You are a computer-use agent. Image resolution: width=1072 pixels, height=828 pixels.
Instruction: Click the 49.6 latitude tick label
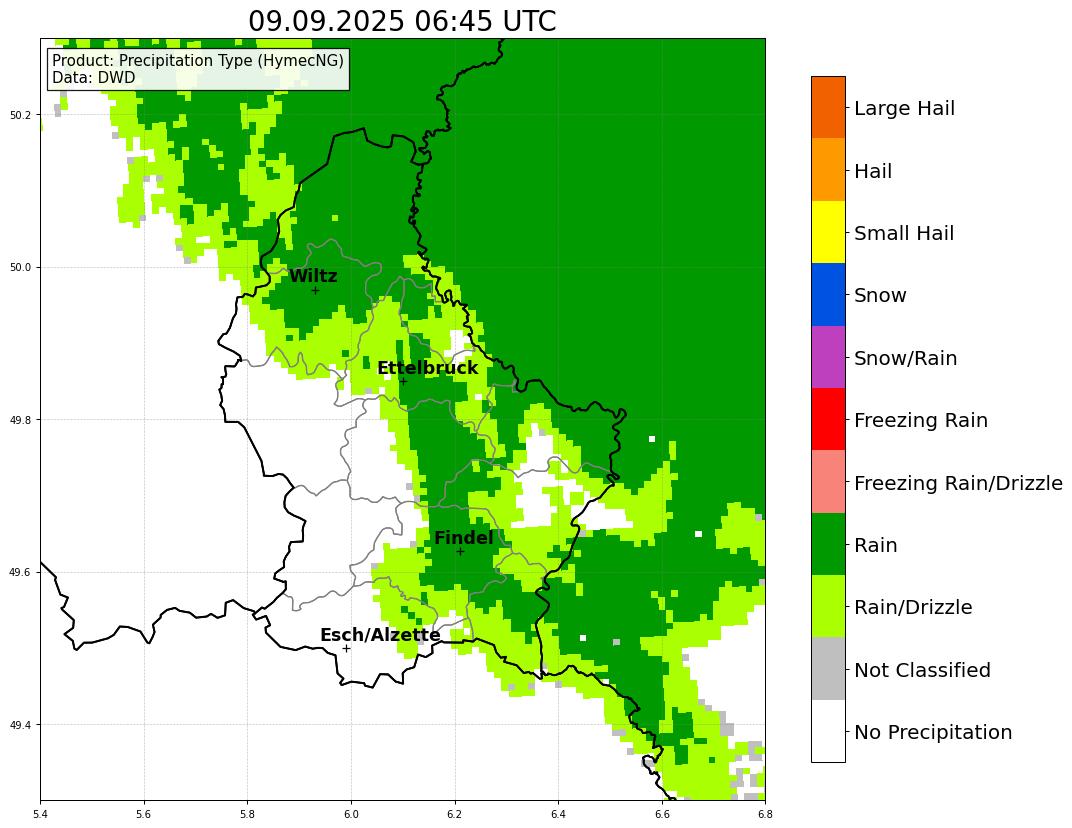[23, 572]
